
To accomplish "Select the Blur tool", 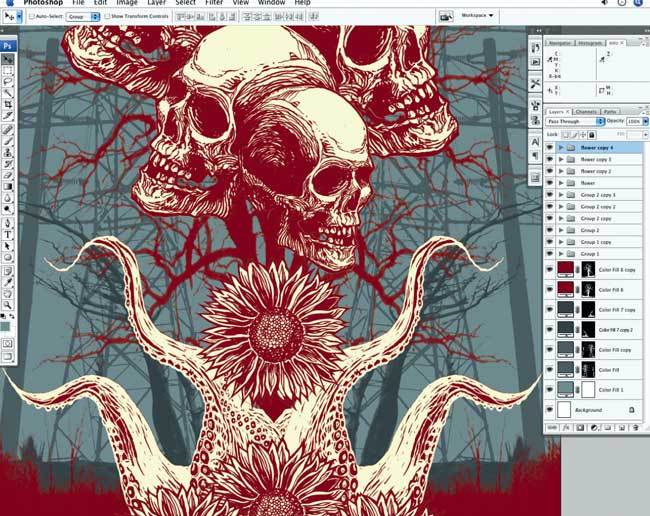I will [8, 197].
